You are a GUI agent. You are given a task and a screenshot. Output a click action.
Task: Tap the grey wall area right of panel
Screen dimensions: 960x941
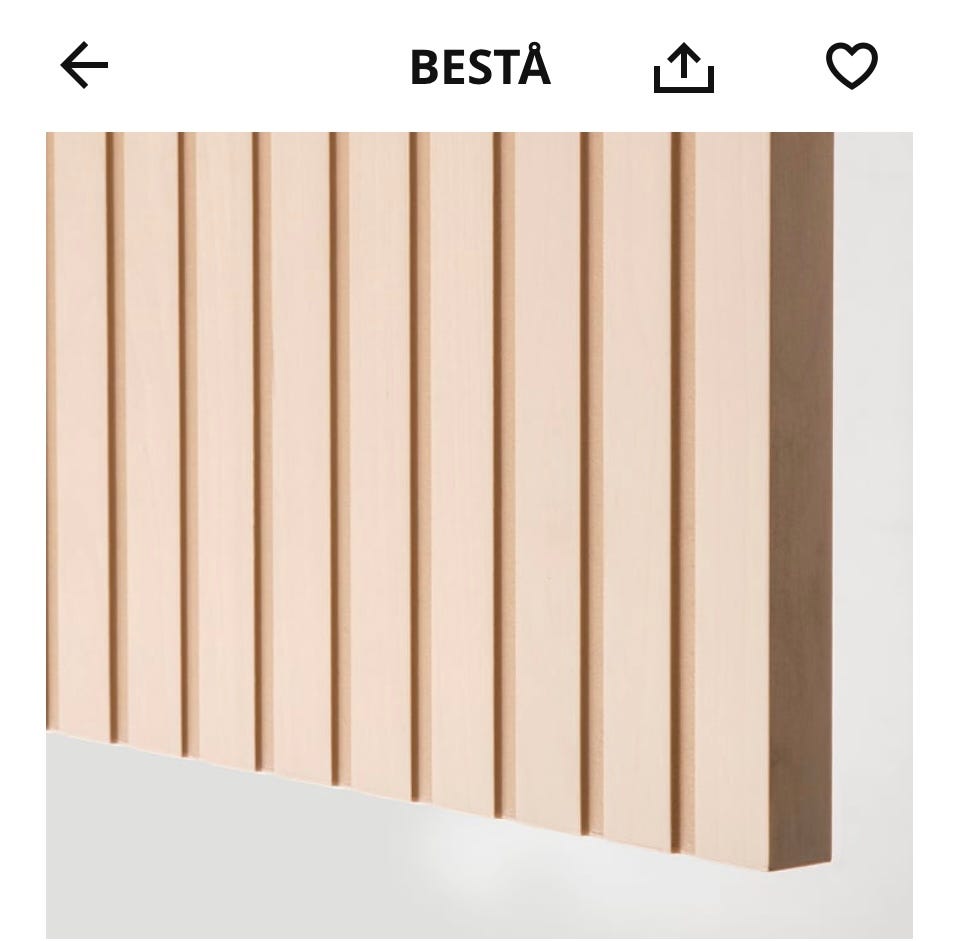874,490
